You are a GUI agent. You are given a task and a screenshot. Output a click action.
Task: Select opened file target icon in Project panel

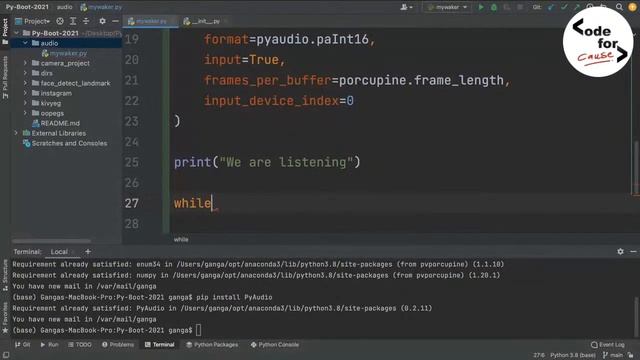click(60, 21)
